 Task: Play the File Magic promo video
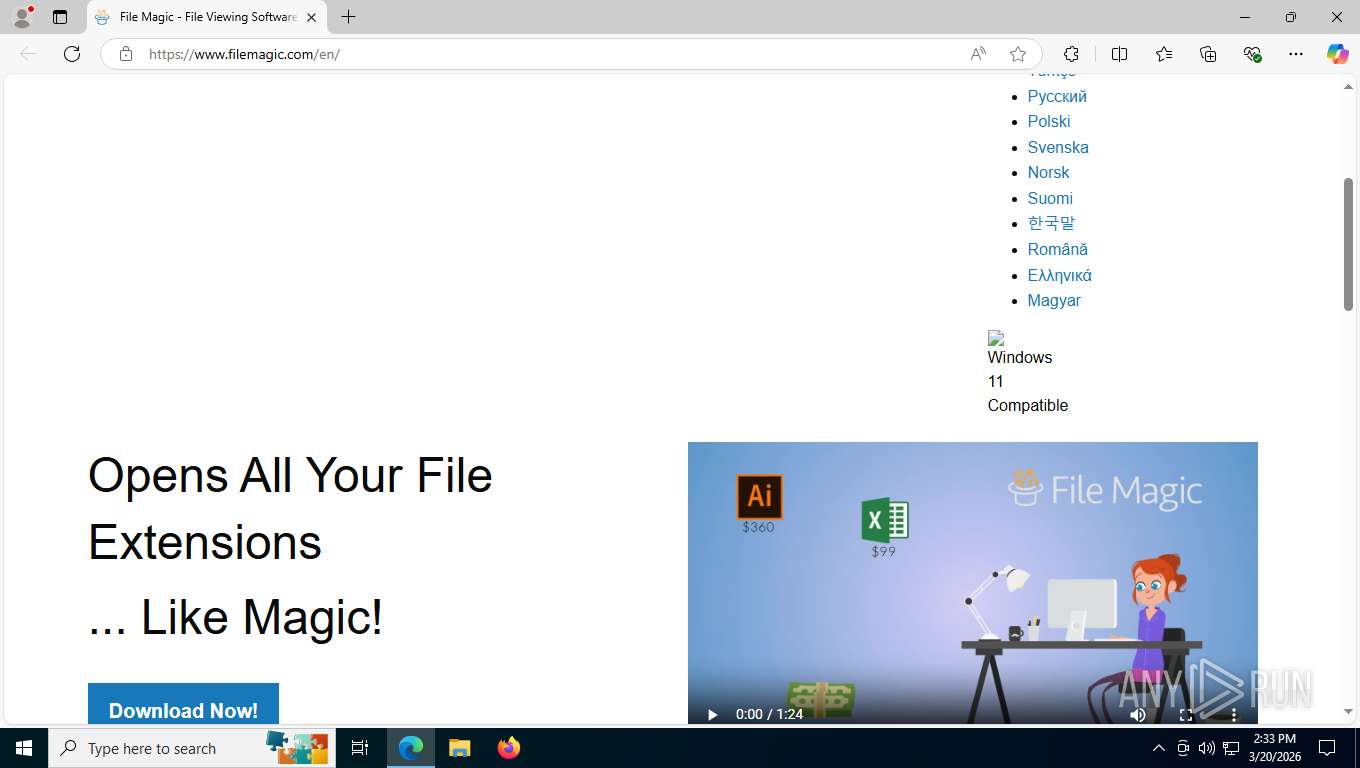(x=712, y=714)
